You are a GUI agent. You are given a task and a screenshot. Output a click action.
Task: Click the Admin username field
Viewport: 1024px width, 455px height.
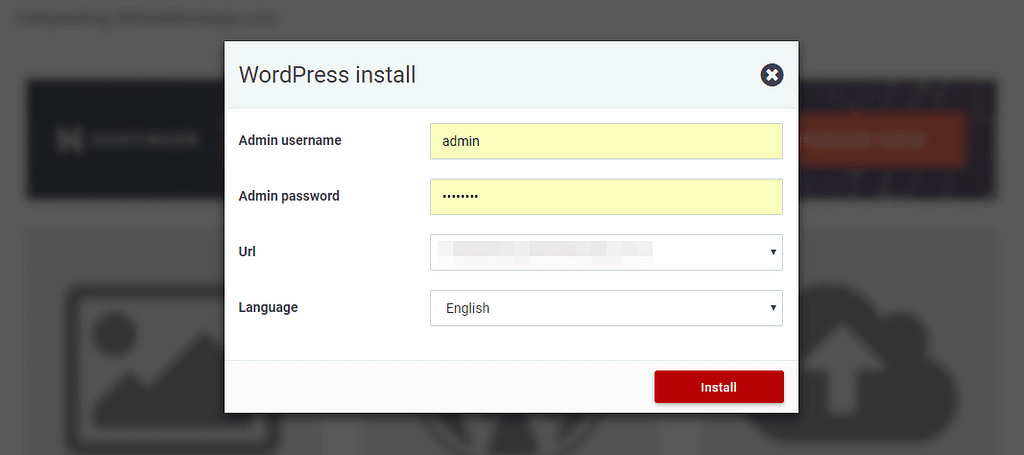[606, 141]
